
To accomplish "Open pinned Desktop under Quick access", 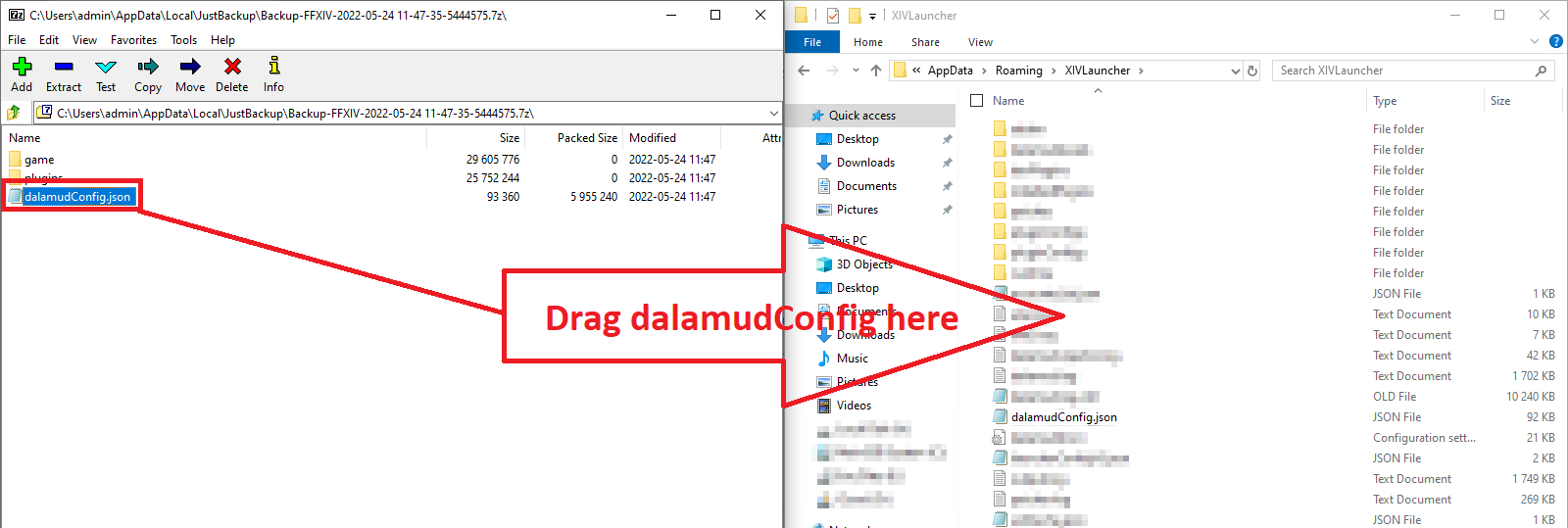I will pyautogui.click(x=857, y=139).
